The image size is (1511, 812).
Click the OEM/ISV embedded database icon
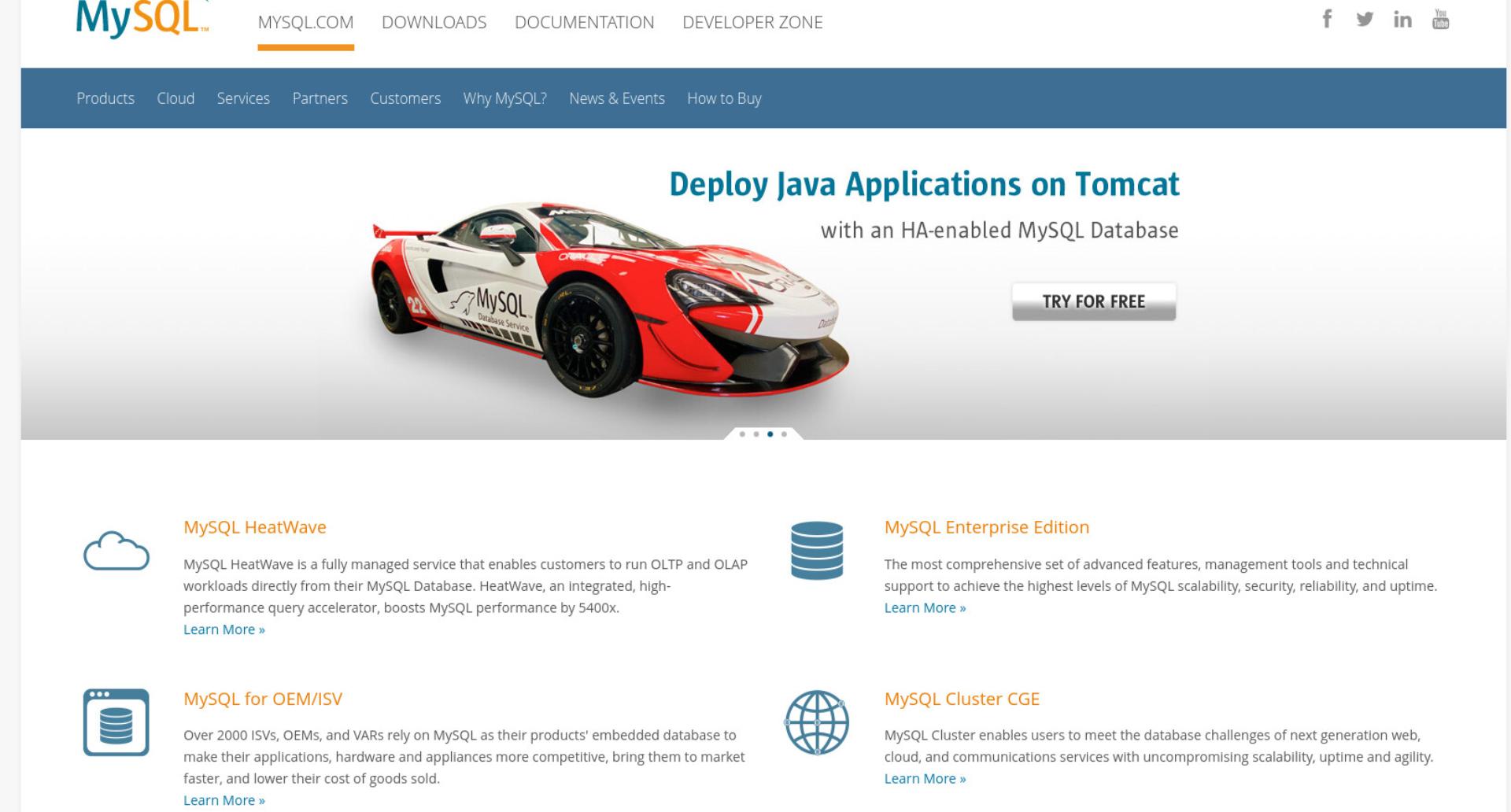(116, 722)
